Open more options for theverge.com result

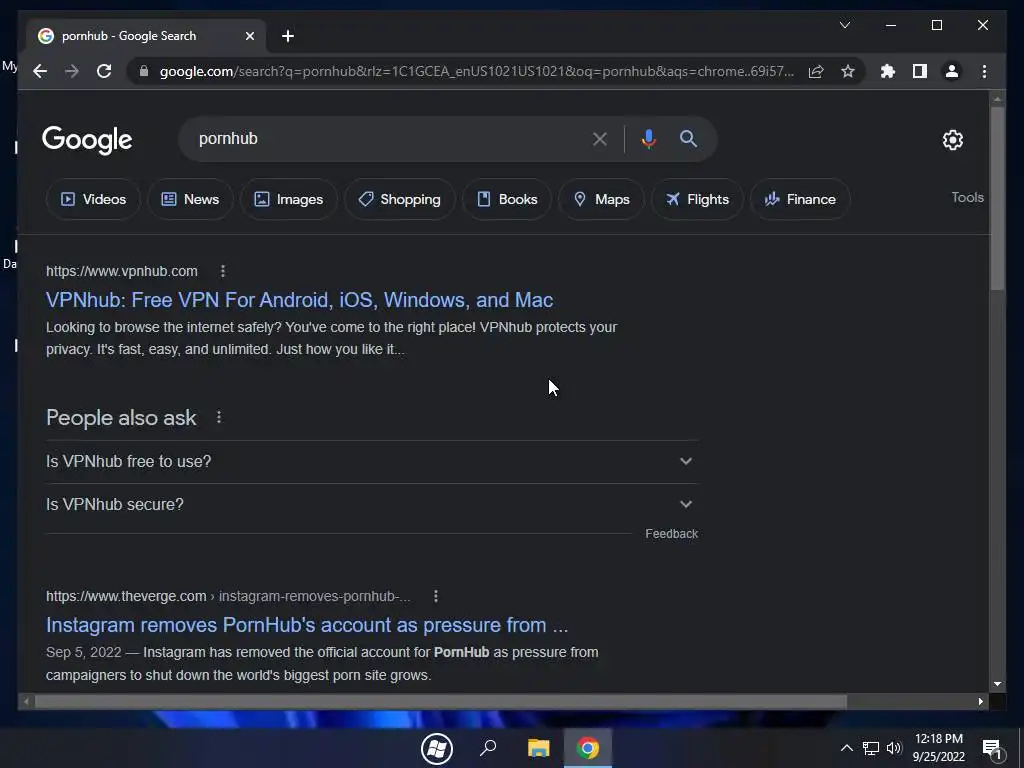(436, 596)
